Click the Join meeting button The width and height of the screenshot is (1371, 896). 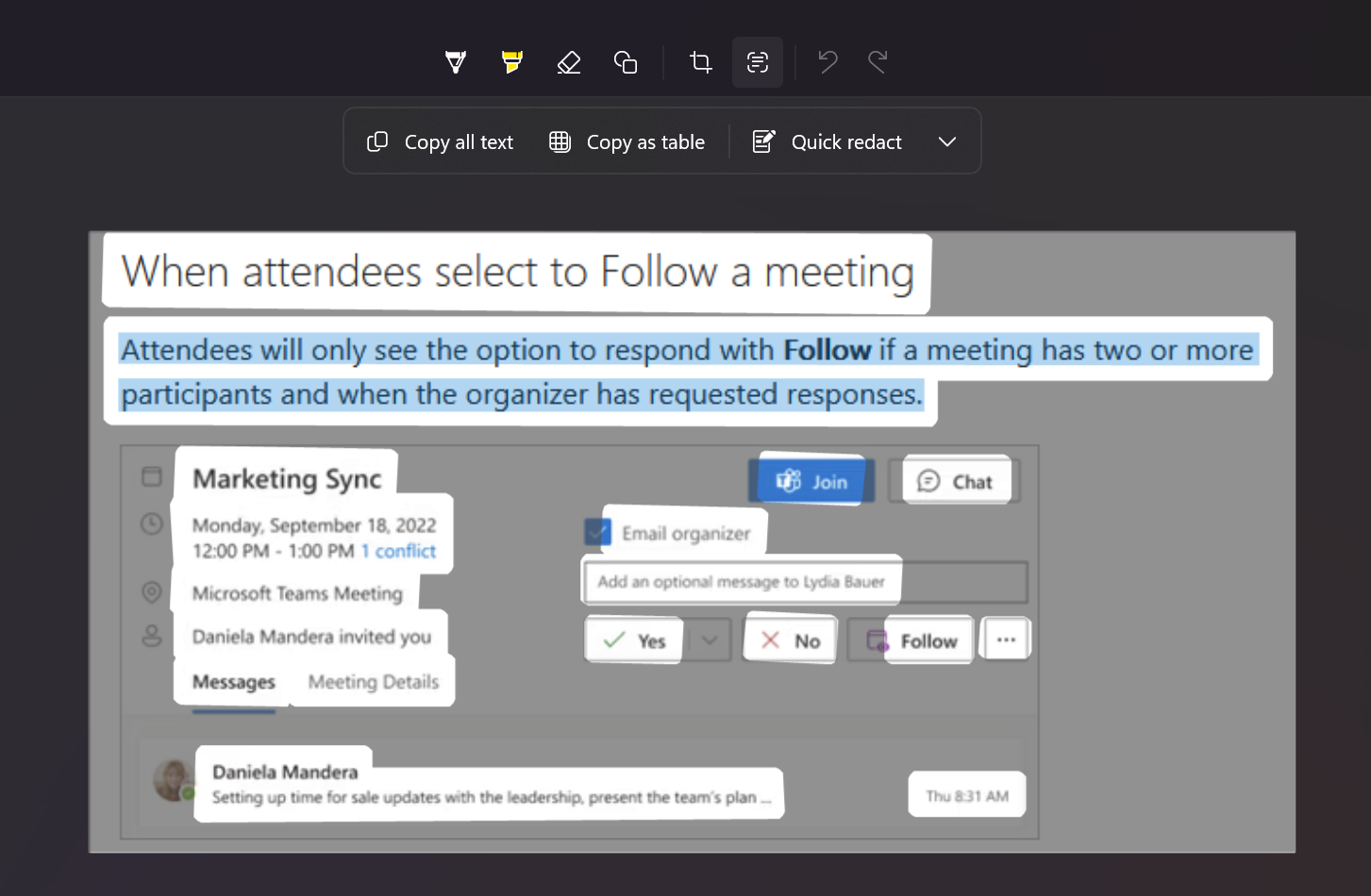[811, 480]
